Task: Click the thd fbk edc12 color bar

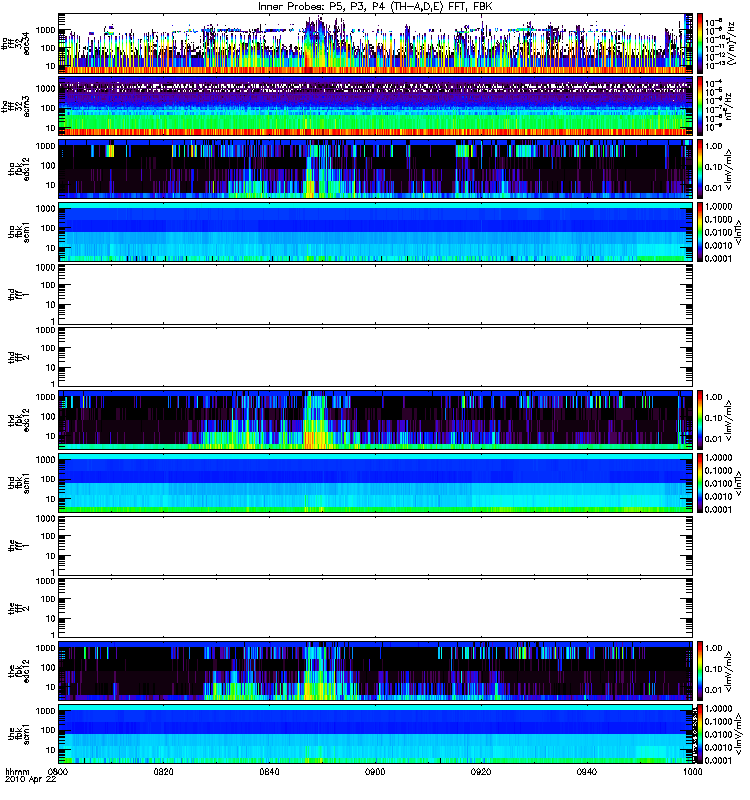Action: [x=700, y=420]
